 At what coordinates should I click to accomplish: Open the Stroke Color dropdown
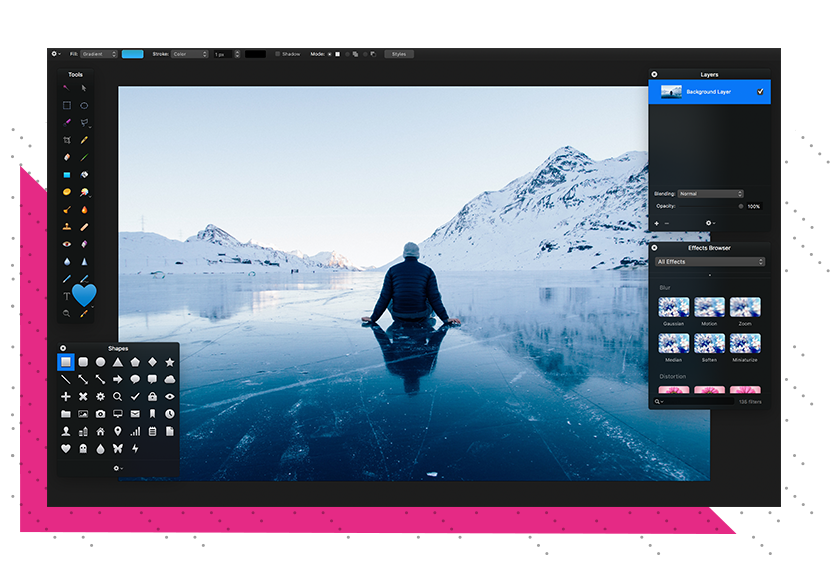(189, 54)
